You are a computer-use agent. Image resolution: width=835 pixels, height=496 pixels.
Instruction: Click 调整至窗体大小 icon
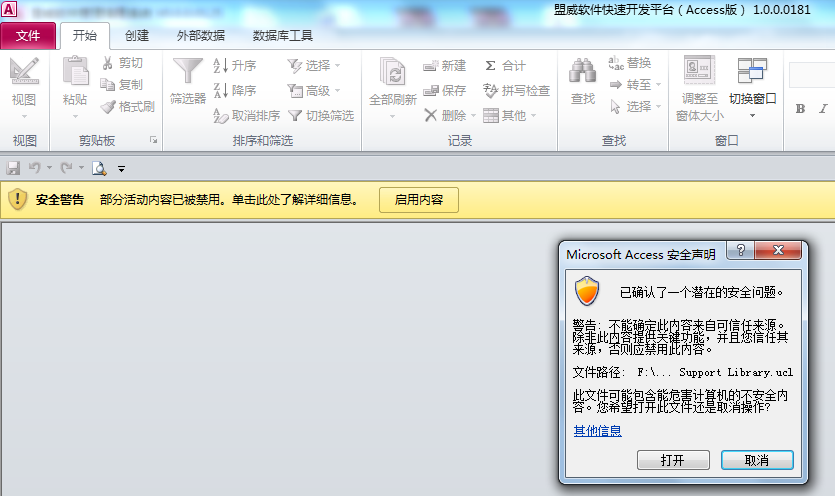(700, 70)
